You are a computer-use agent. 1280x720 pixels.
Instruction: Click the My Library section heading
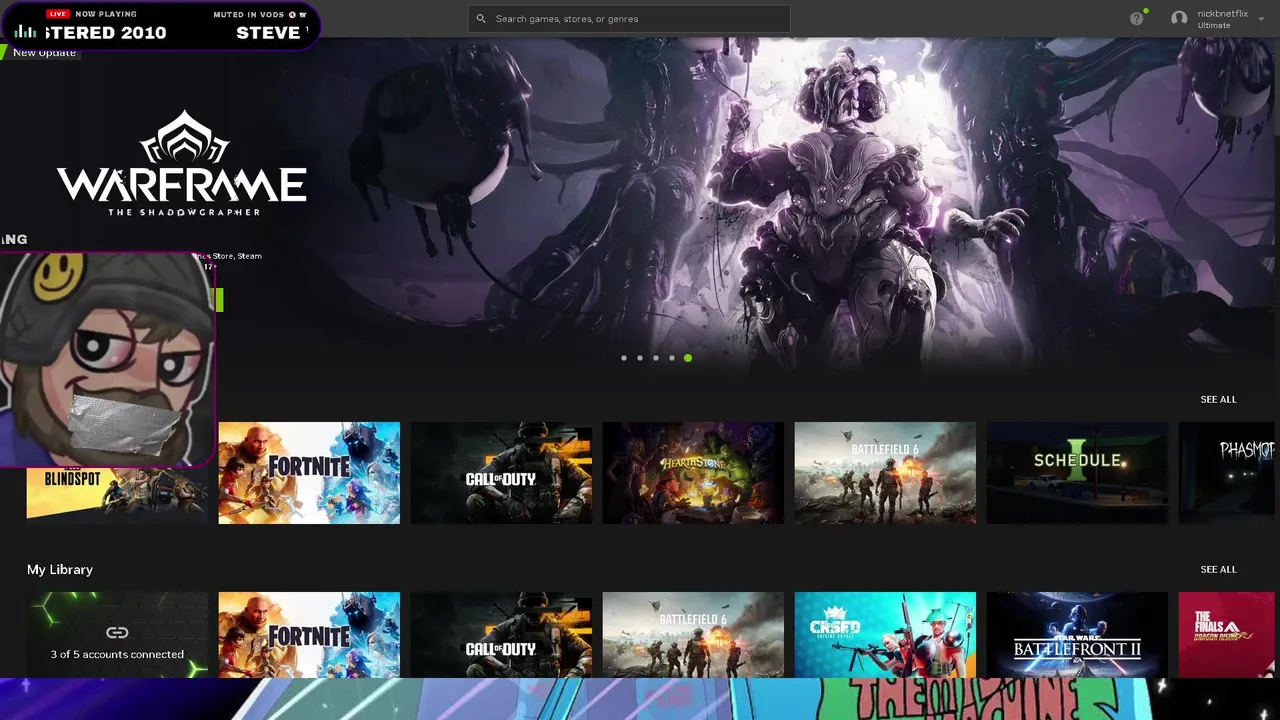[x=60, y=569]
